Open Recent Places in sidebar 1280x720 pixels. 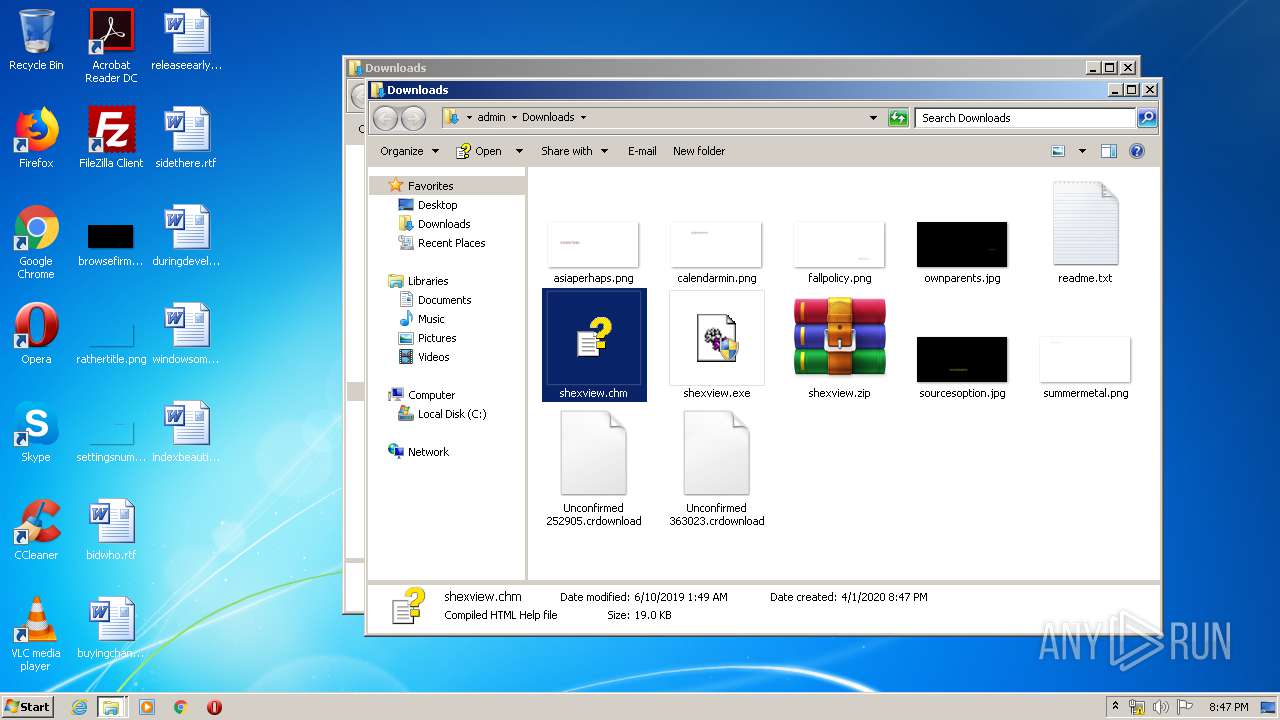tap(451, 243)
